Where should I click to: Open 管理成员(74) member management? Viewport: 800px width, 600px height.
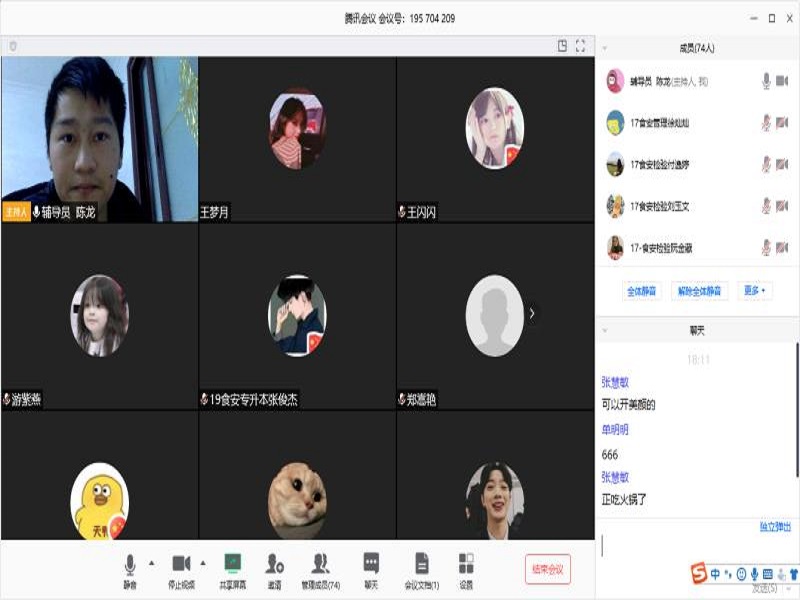click(x=320, y=564)
